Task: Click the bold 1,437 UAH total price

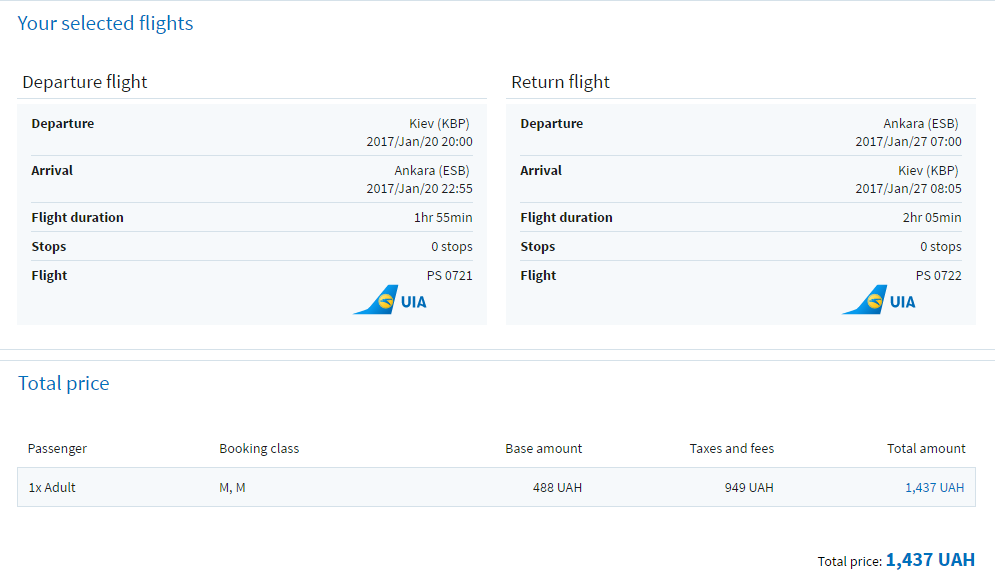Action: pyautogui.click(x=930, y=560)
